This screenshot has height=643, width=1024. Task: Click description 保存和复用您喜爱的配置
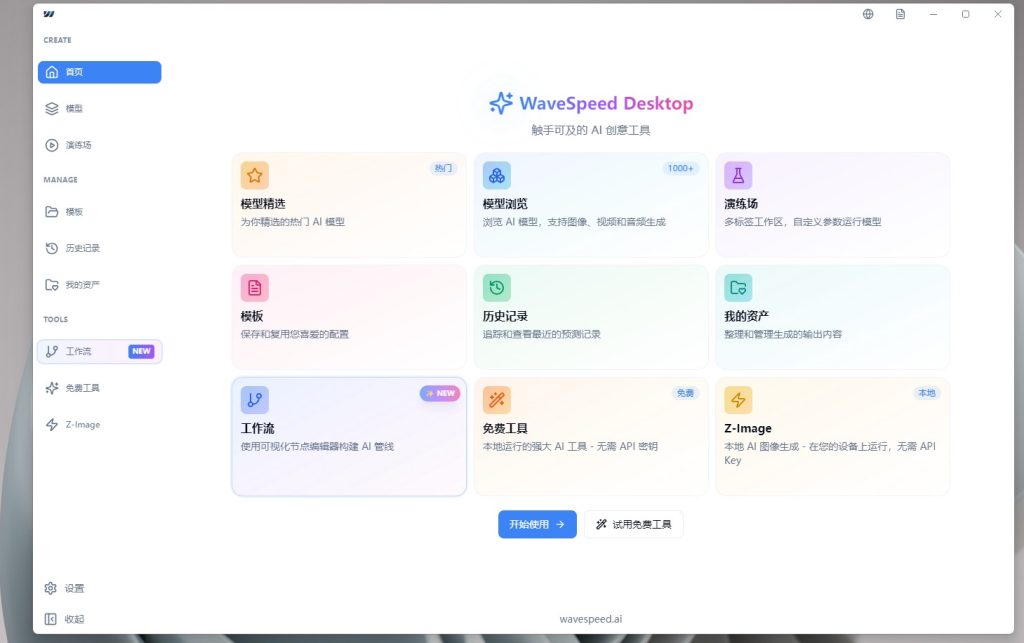pos(295,334)
